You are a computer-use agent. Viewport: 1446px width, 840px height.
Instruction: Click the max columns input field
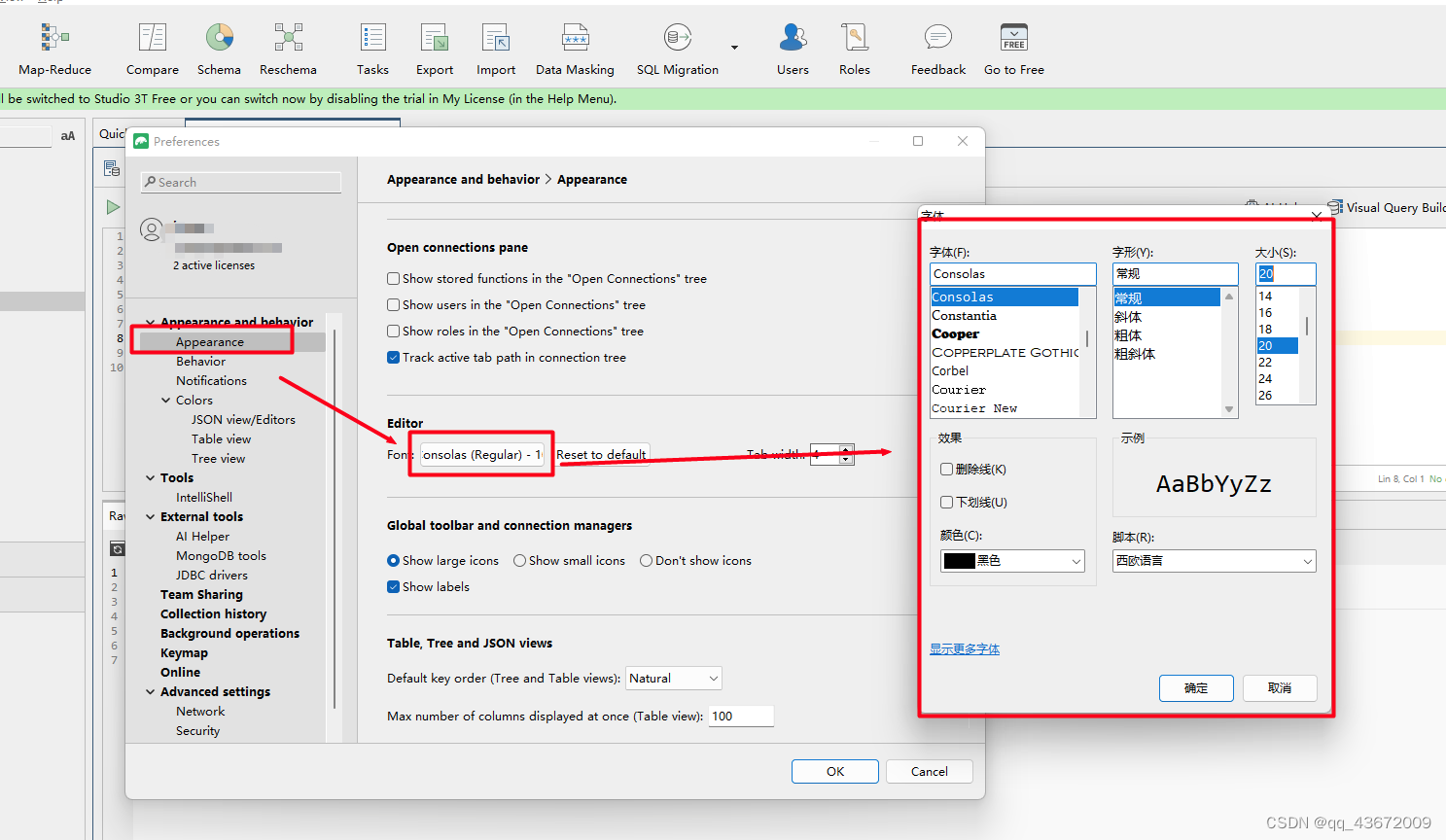(741, 717)
